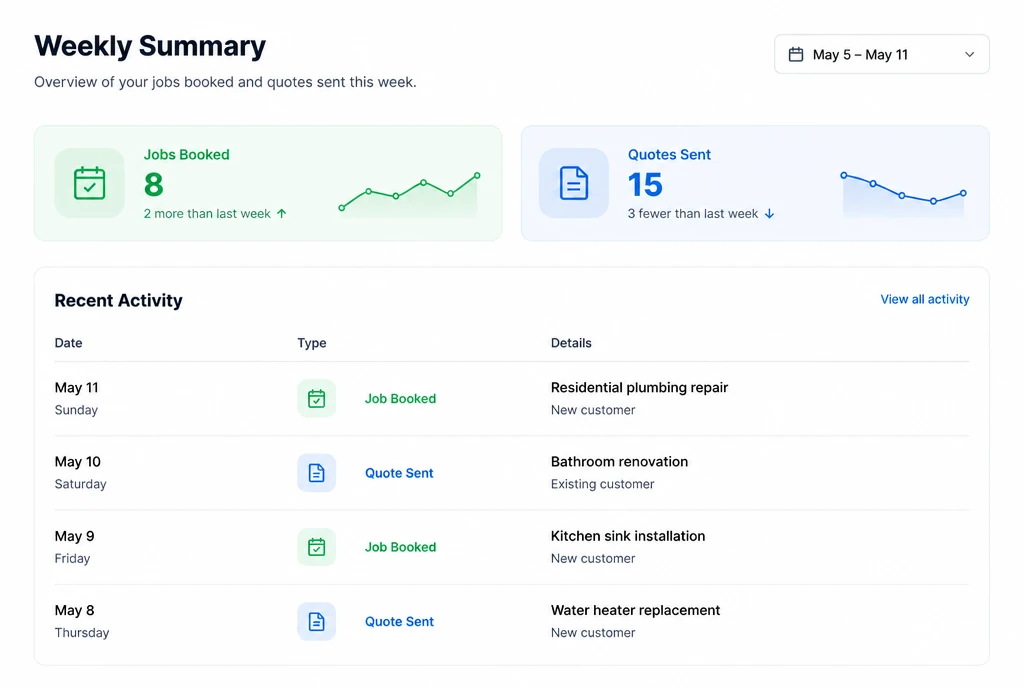The image size is (1024, 688).
Task: Click the calendar icon in the May 11 row
Action: [317, 398]
